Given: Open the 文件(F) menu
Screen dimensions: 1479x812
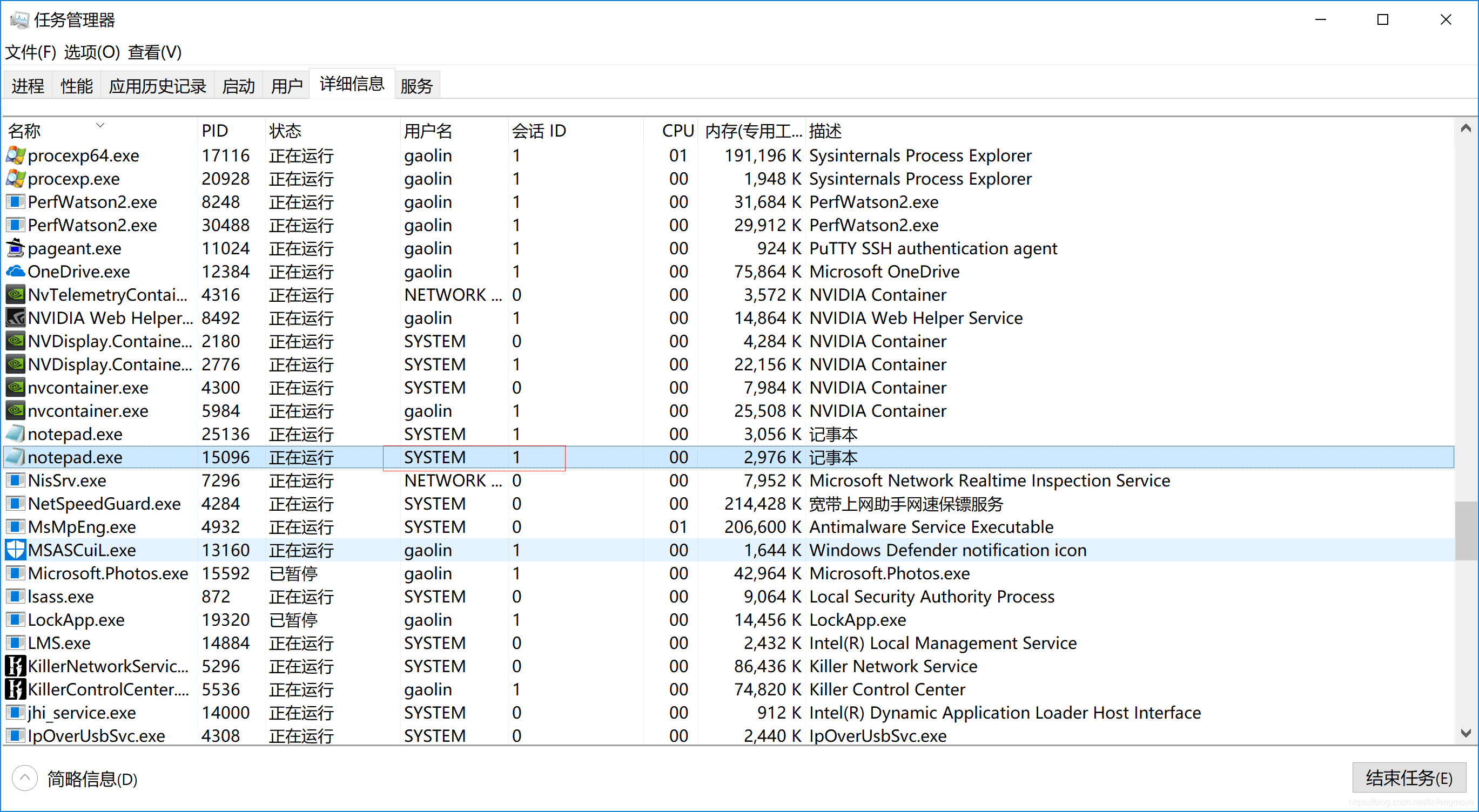Looking at the screenshot, I should [31, 52].
